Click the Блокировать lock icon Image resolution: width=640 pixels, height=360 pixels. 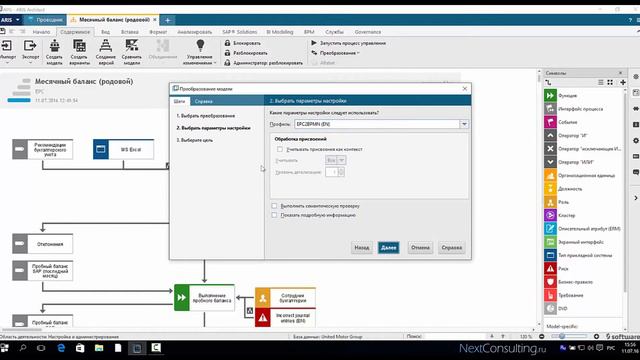(x=227, y=43)
